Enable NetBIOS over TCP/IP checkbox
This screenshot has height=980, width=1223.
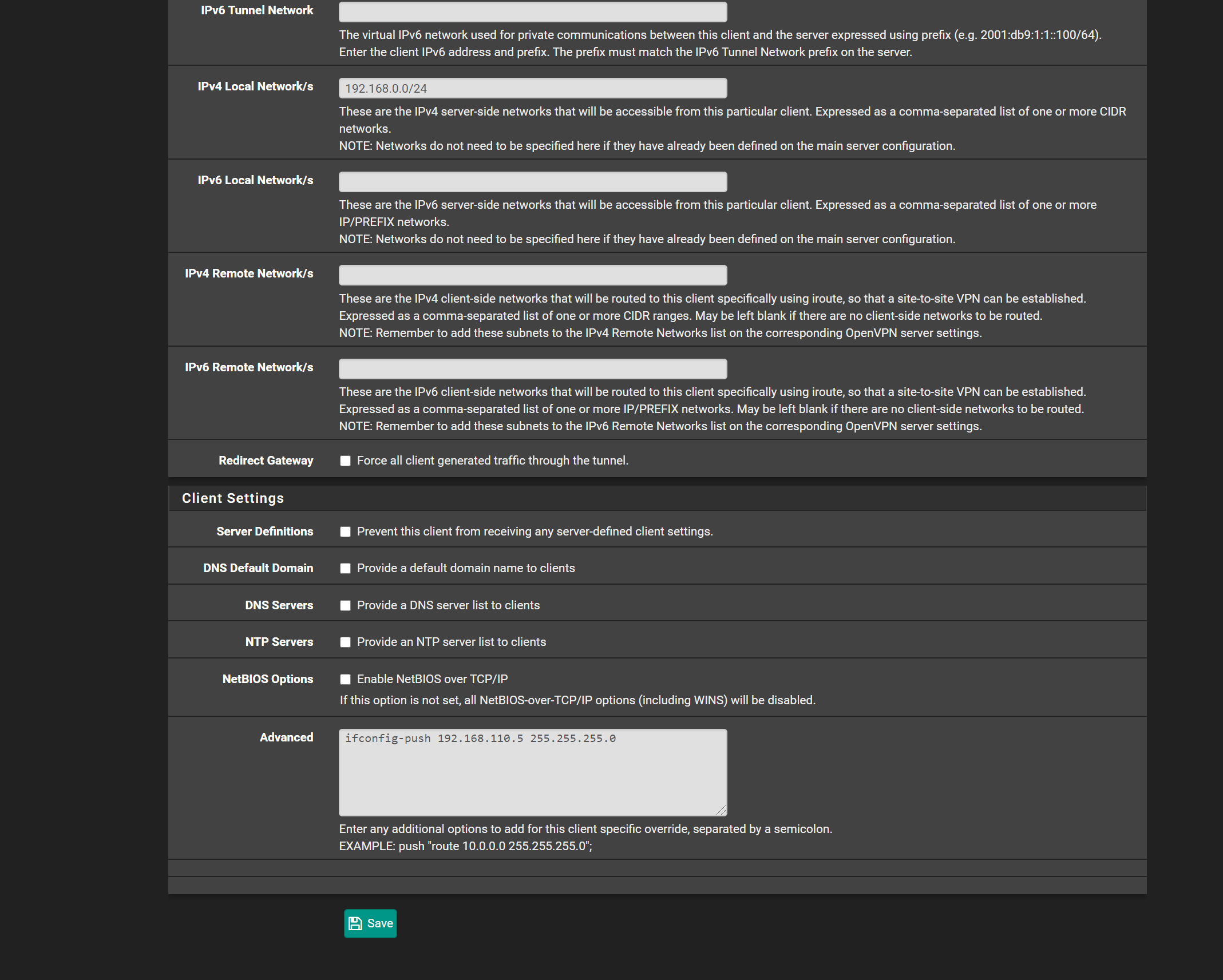click(x=345, y=680)
